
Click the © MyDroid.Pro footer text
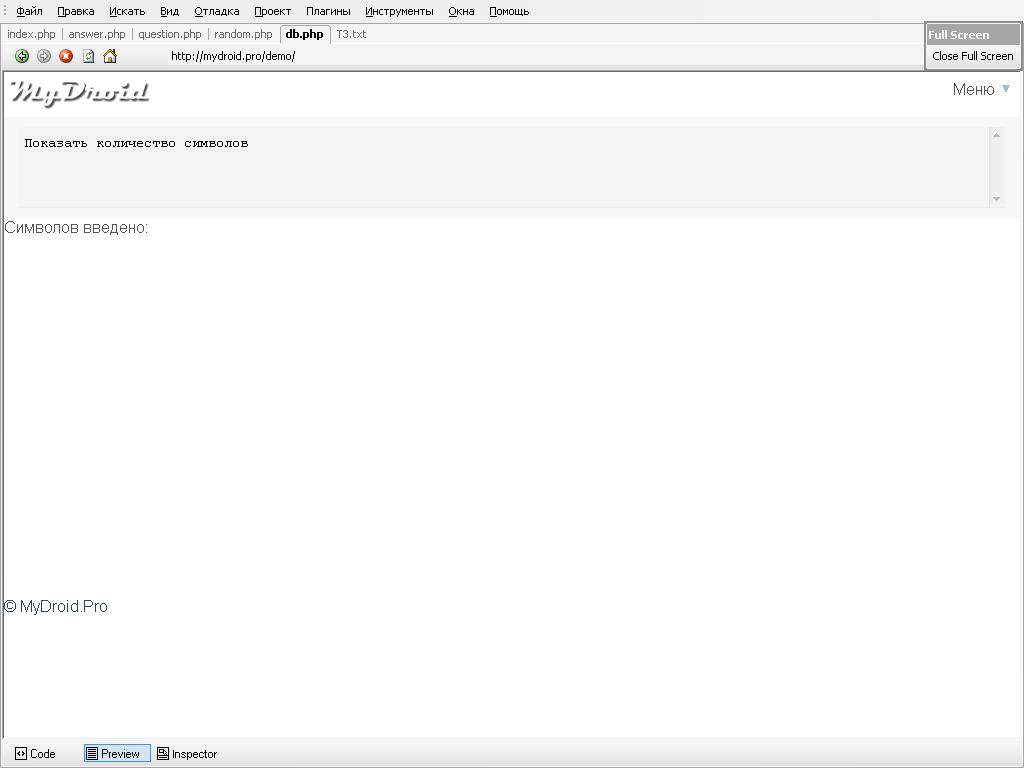point(56,607)
